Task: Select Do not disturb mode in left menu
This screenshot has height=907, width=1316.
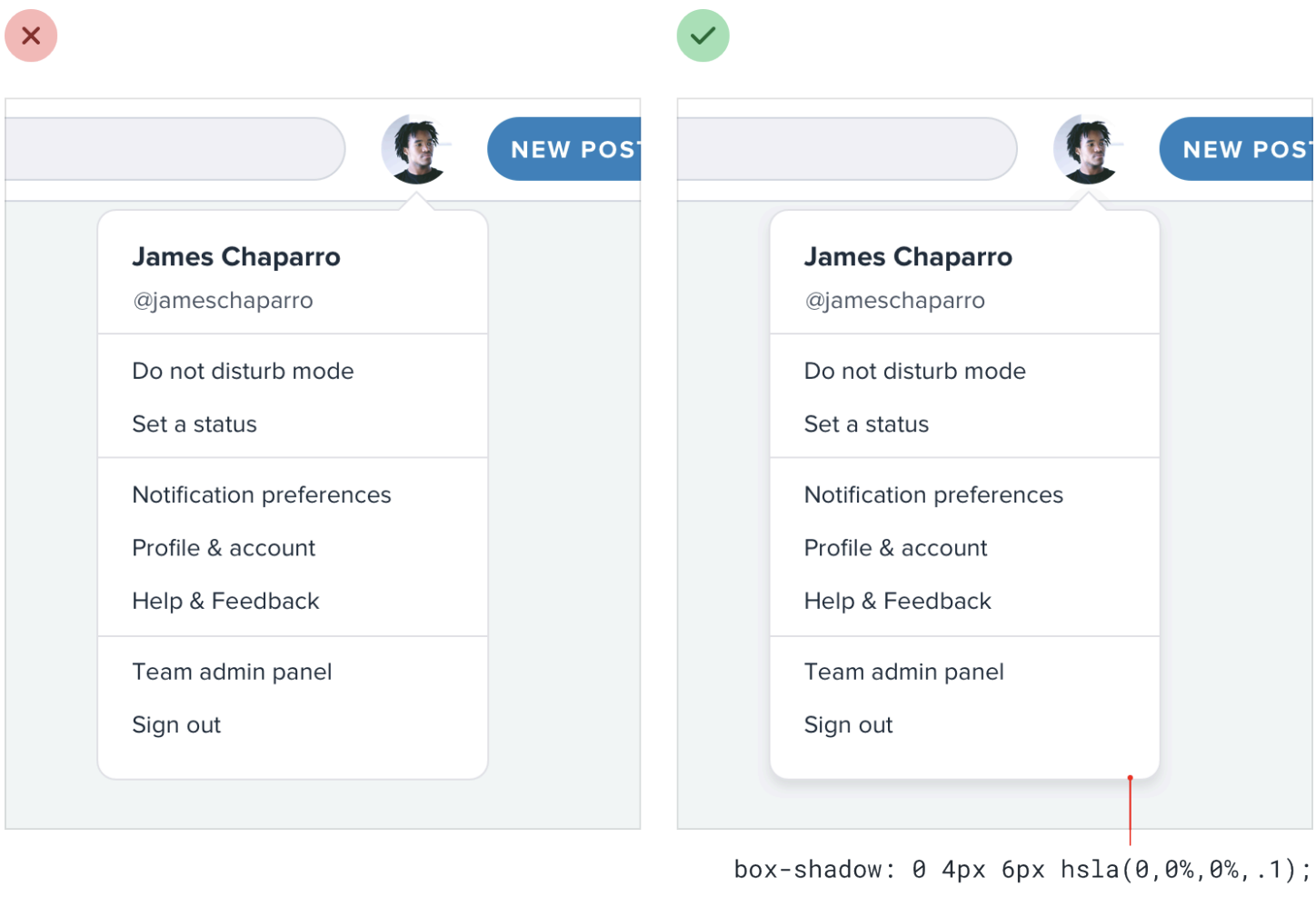Action: coord(243,371)
